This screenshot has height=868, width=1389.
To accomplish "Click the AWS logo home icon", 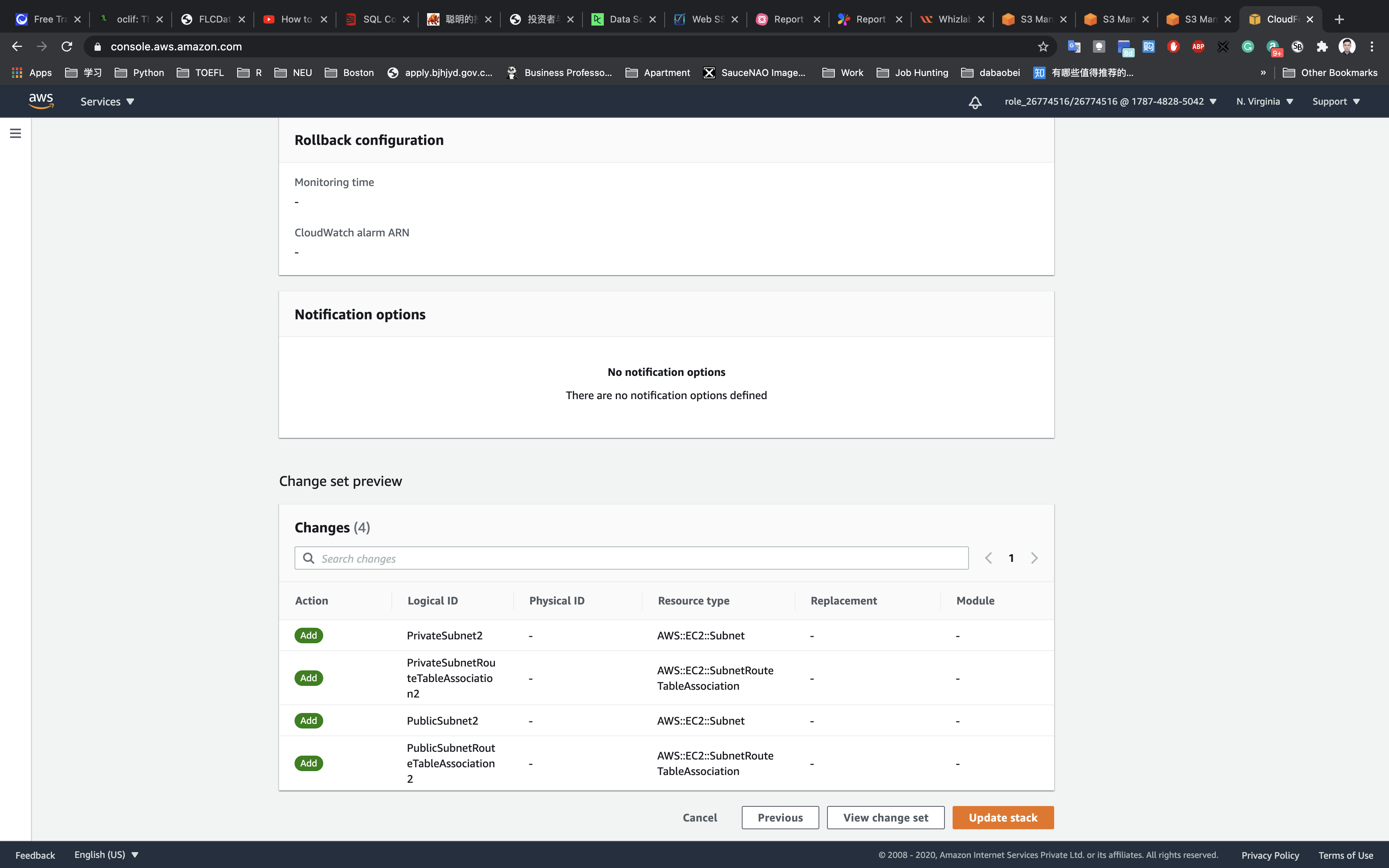I will click(41, 101).
